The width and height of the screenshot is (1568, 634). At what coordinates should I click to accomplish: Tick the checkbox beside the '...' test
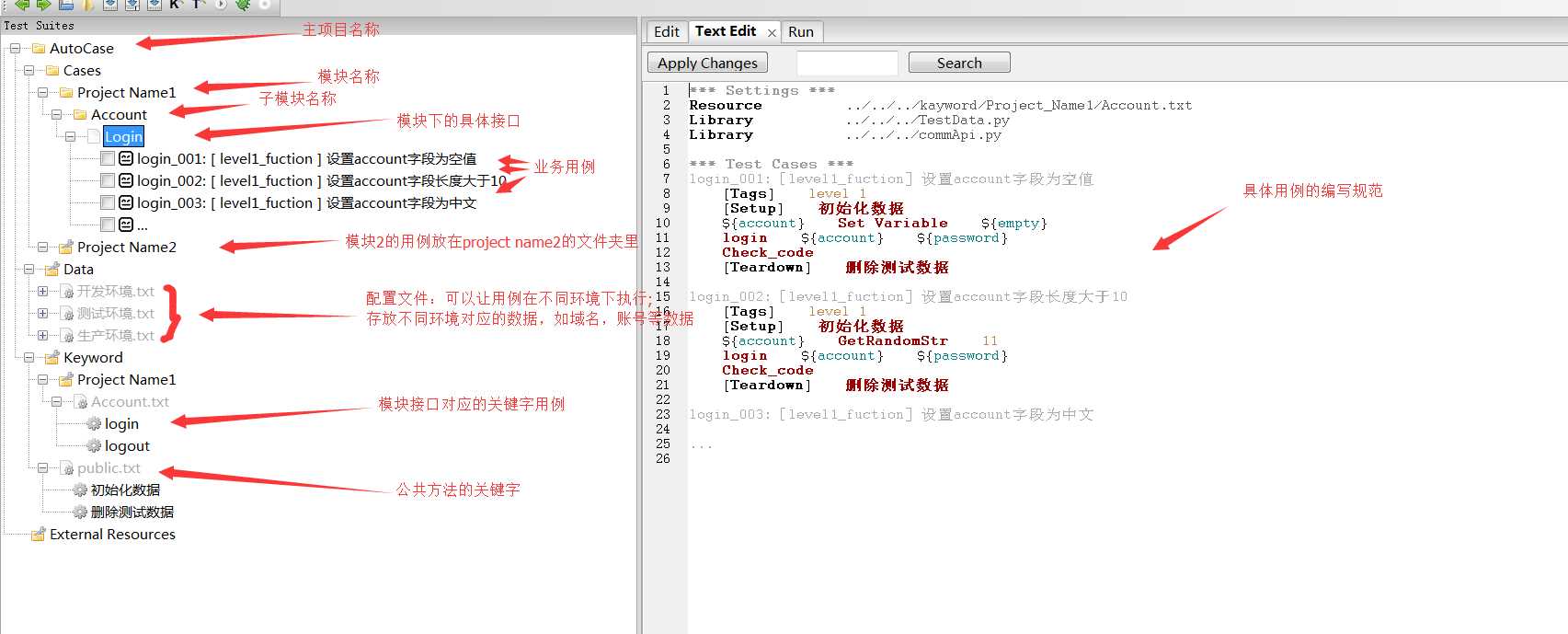coord(108,225)
